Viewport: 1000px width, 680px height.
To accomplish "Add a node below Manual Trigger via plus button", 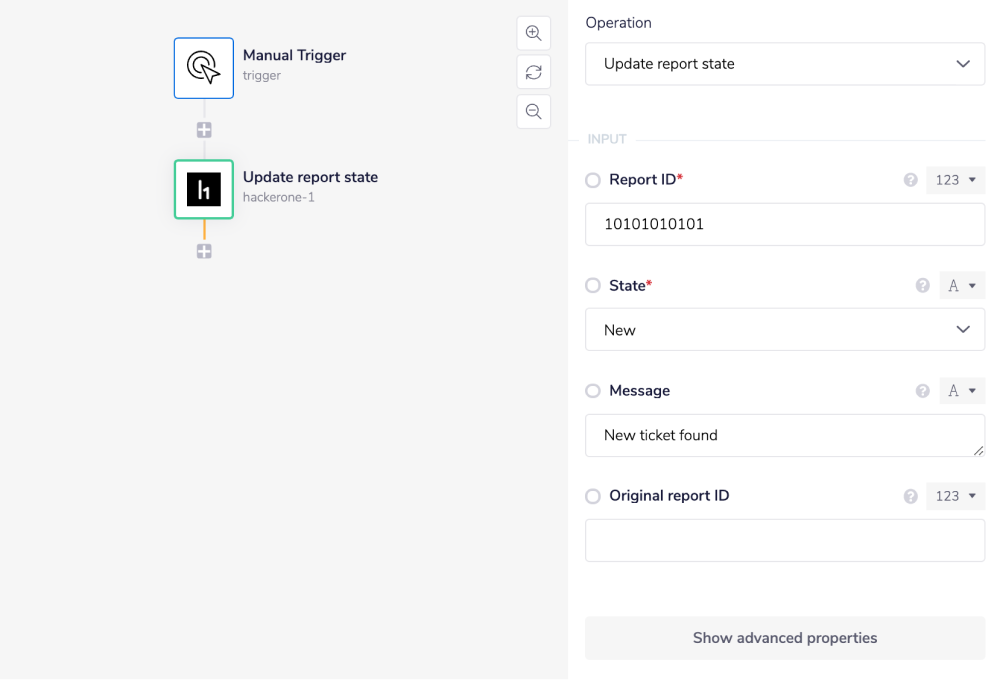I will pos(203,129).
